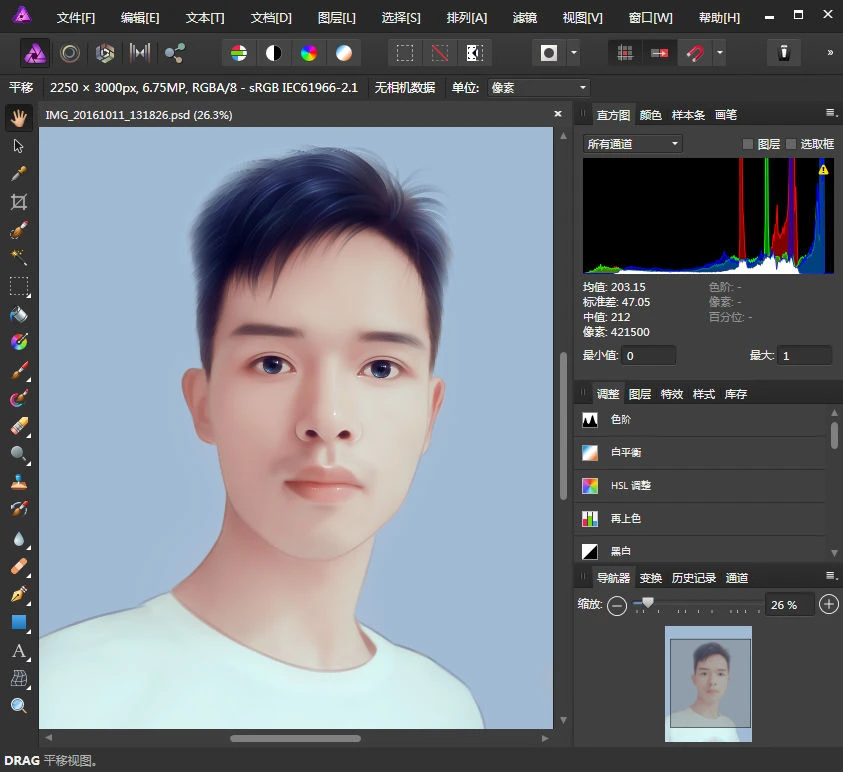This screenshot has width=843, height=772.
Task: Open the snapping options arrow beside the magnet
Action: pyautogui.click(x=719, y=52)
